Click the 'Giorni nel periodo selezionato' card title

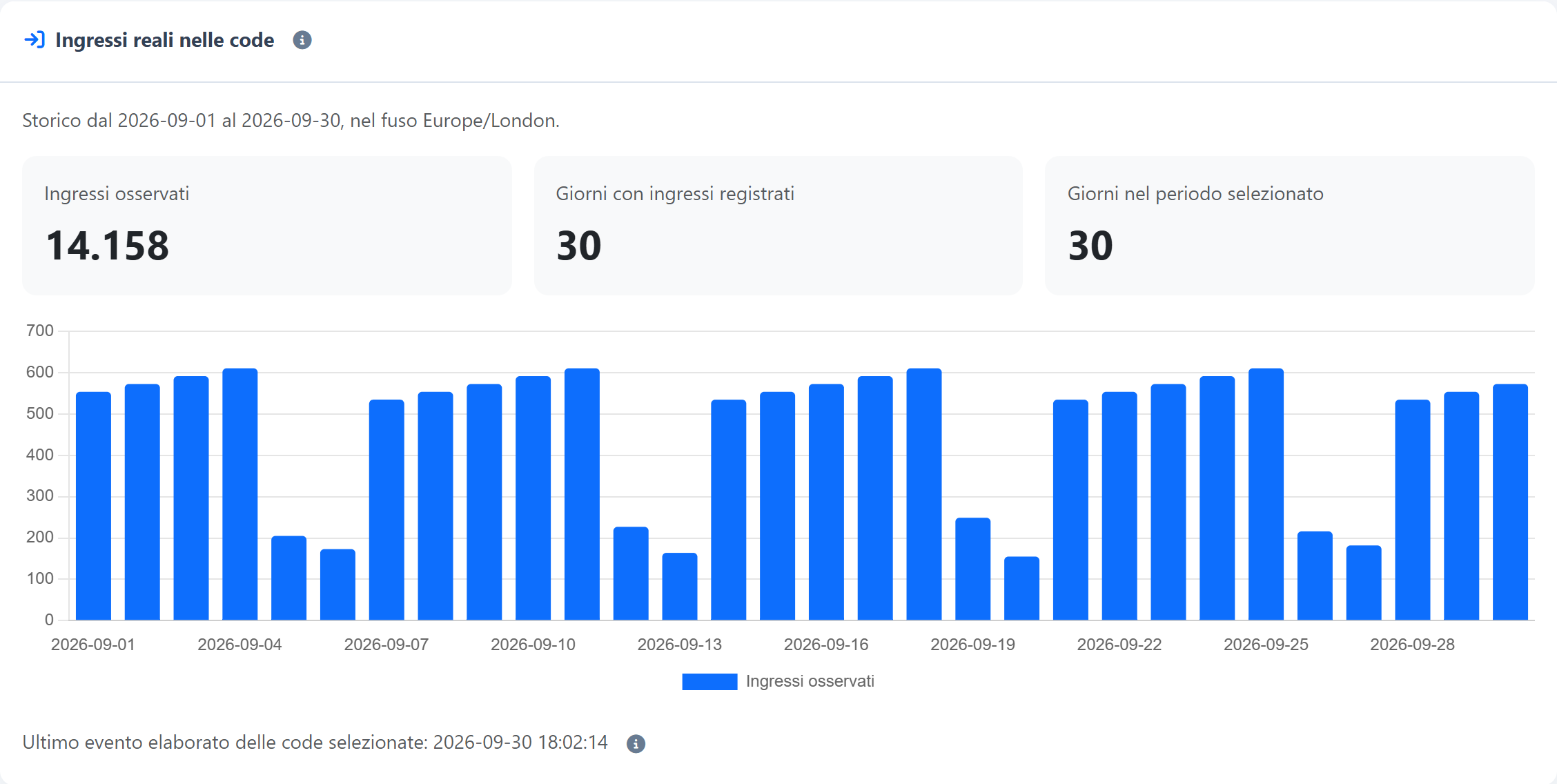pos(1195,194)
